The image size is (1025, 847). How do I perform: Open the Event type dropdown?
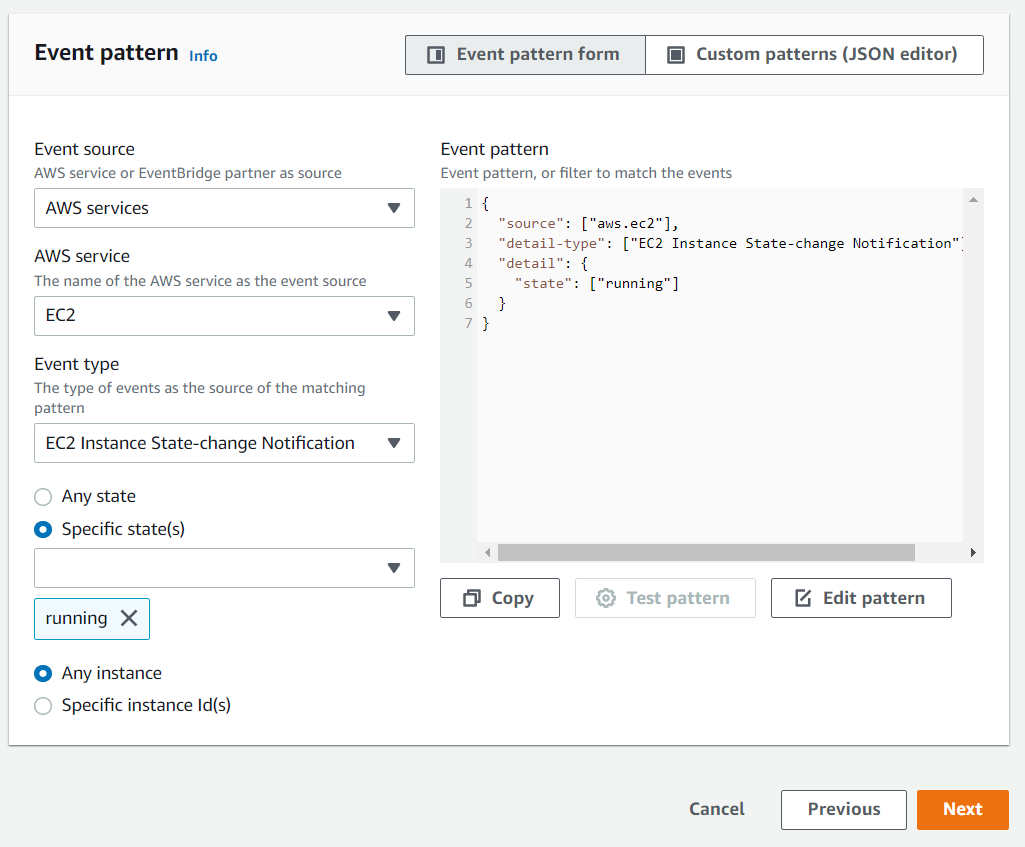(224, 443)
